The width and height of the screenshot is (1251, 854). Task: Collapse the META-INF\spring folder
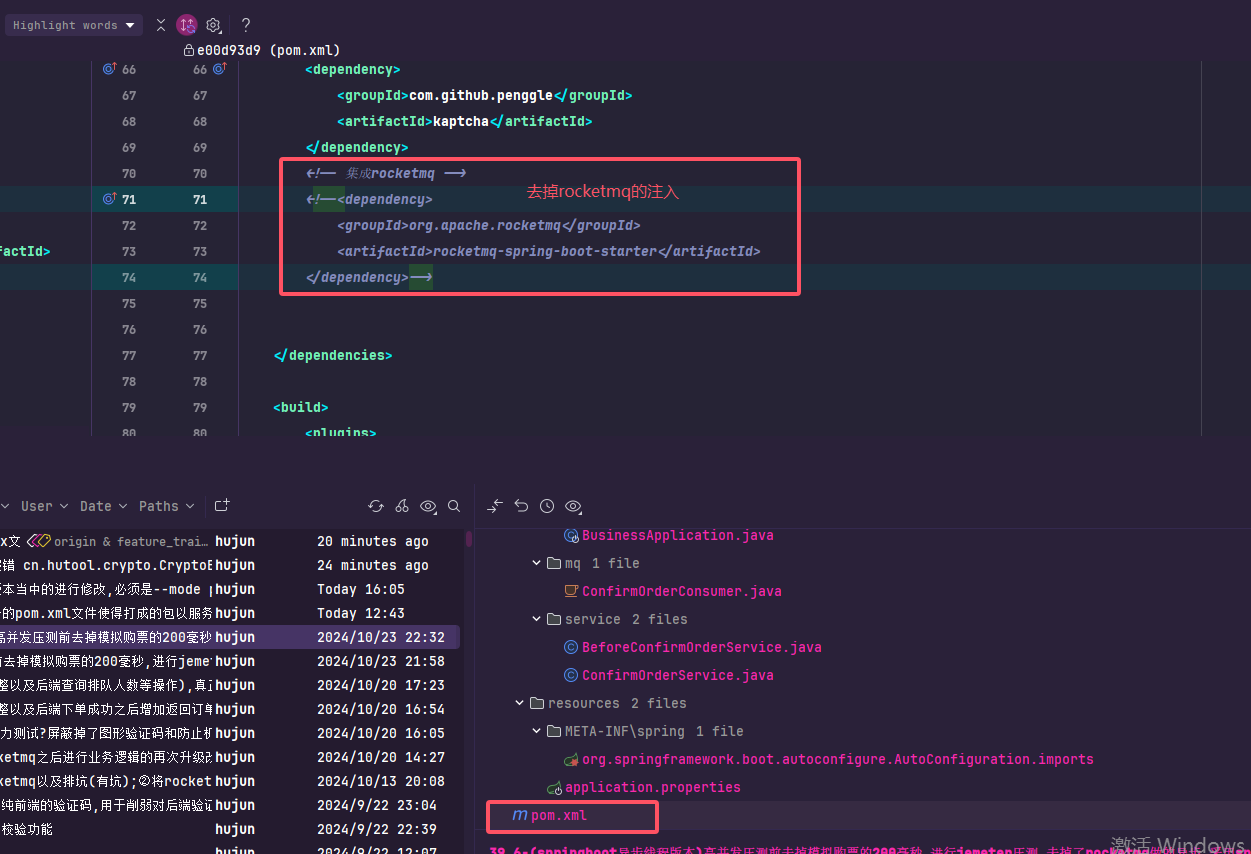pos(537,731)
